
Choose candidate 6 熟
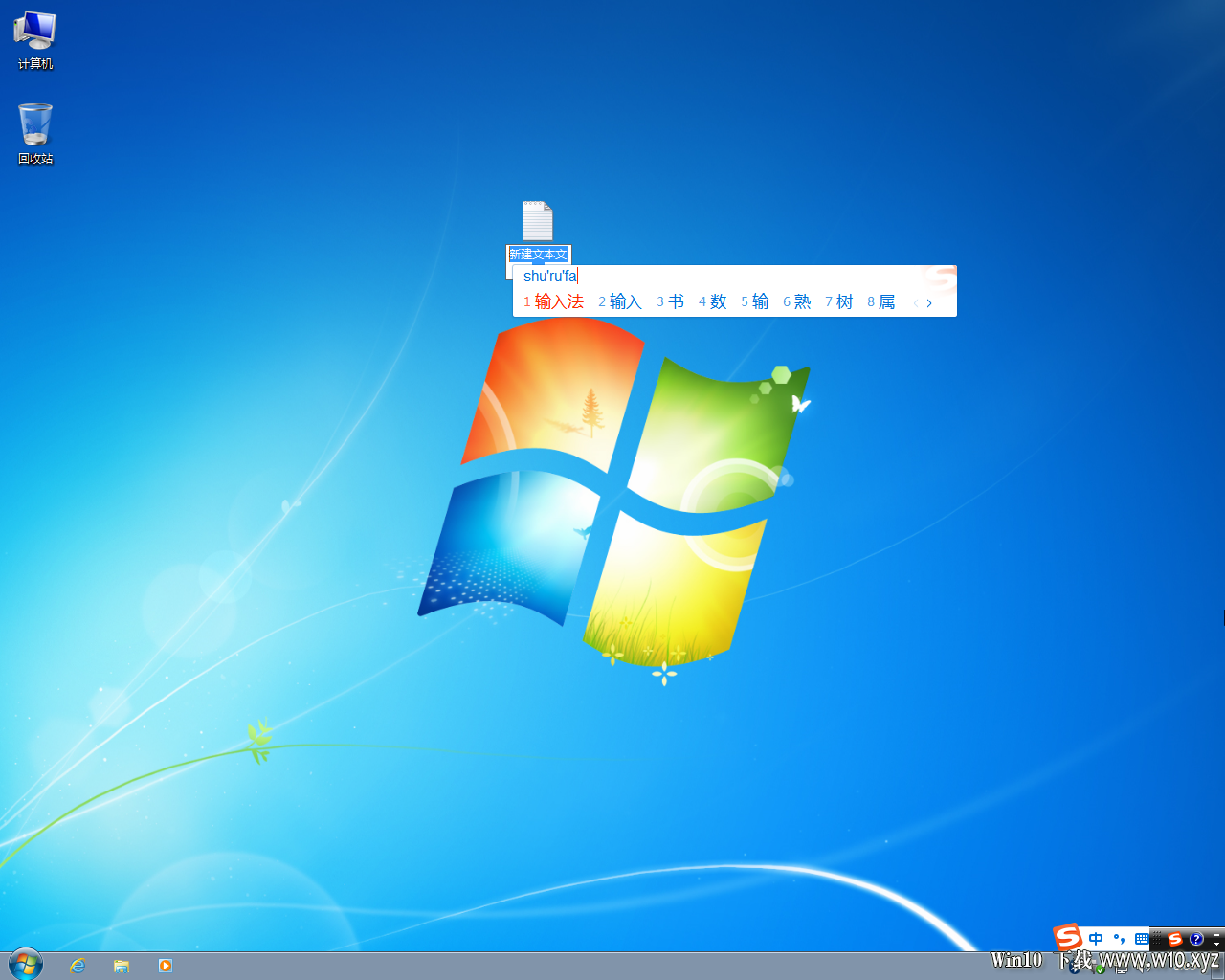[x=796, y=302]
